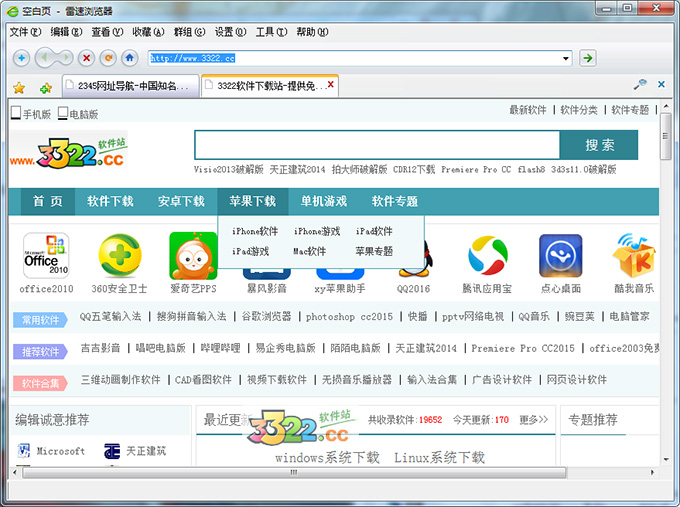
Task: Select iPad软件 from dropdown
Action: [x=374, y=231]
